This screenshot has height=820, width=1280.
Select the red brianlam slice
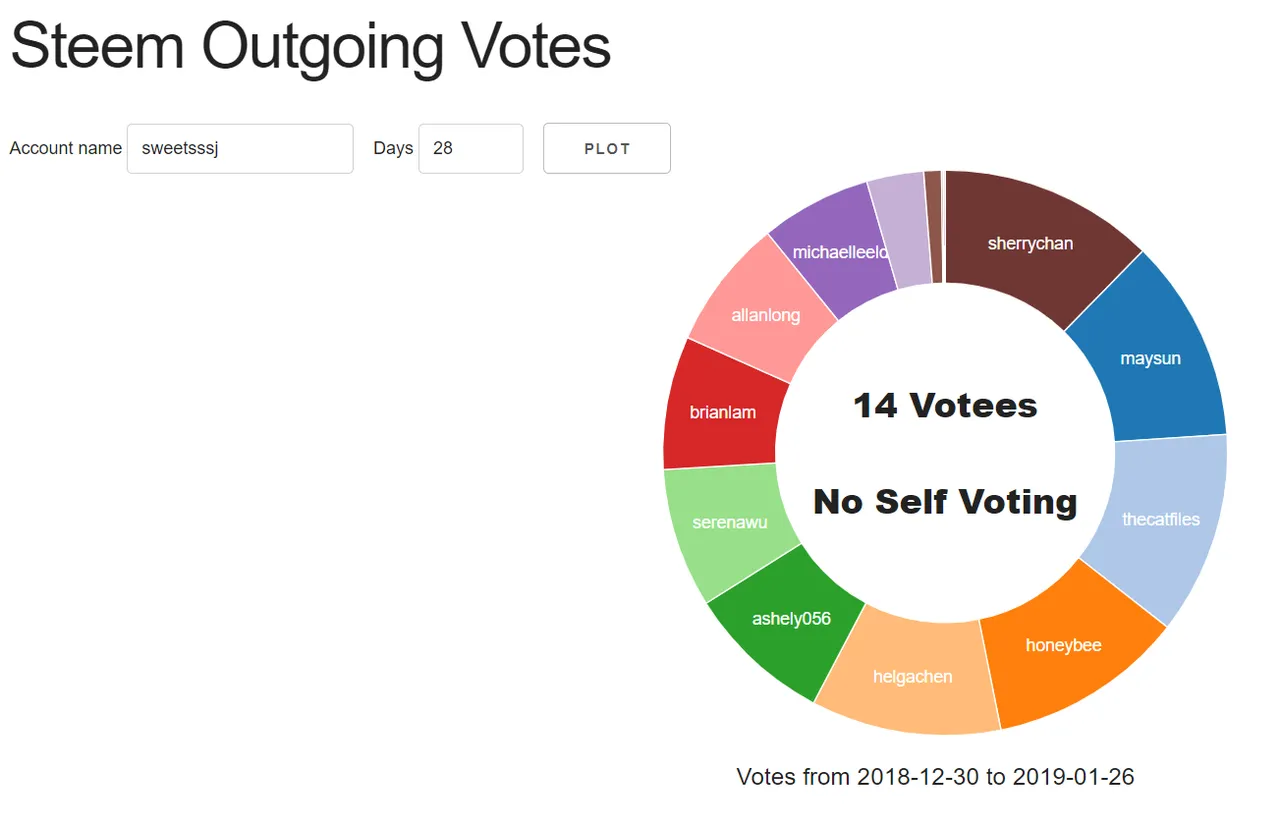click(722, 412)
